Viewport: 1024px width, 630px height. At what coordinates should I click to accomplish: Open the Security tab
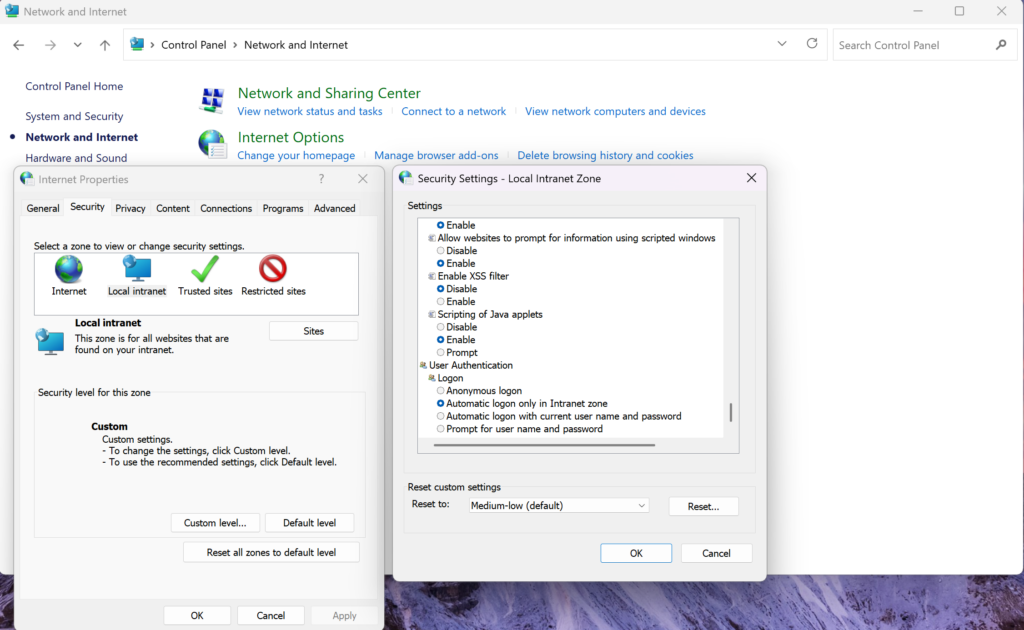point(87,207)
